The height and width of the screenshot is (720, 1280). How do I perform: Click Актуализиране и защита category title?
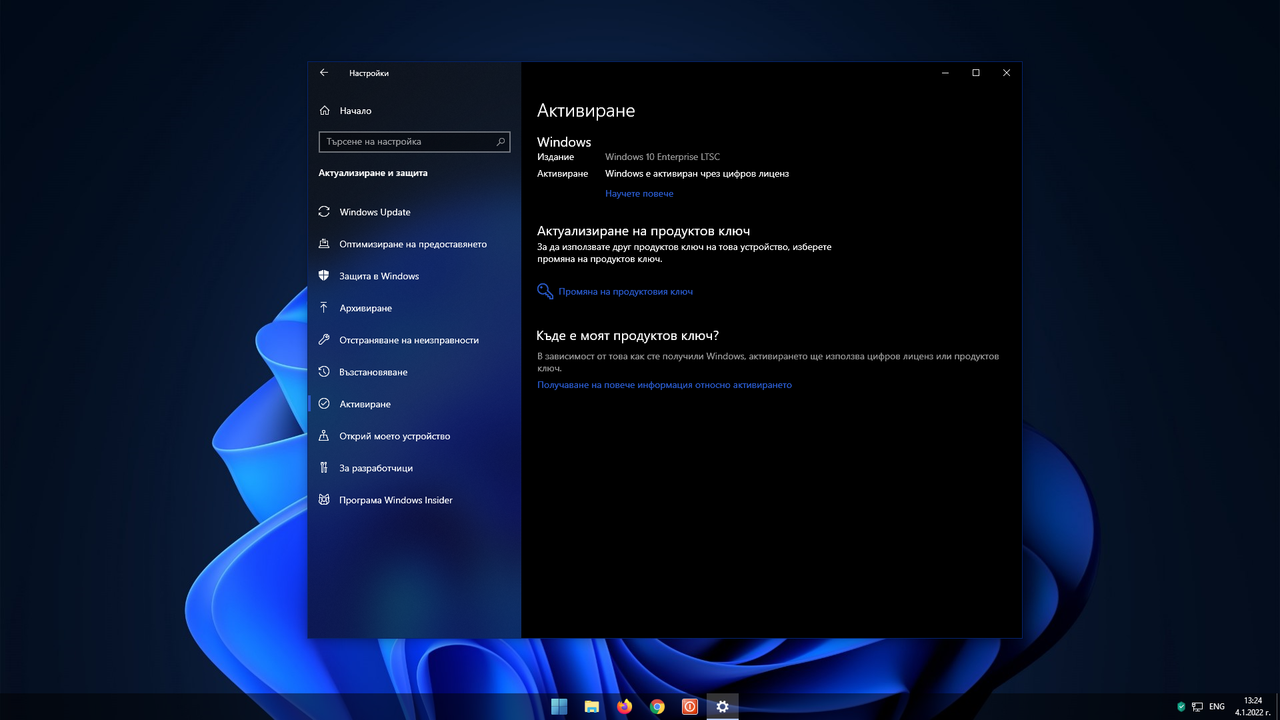(x=373, y=173)
